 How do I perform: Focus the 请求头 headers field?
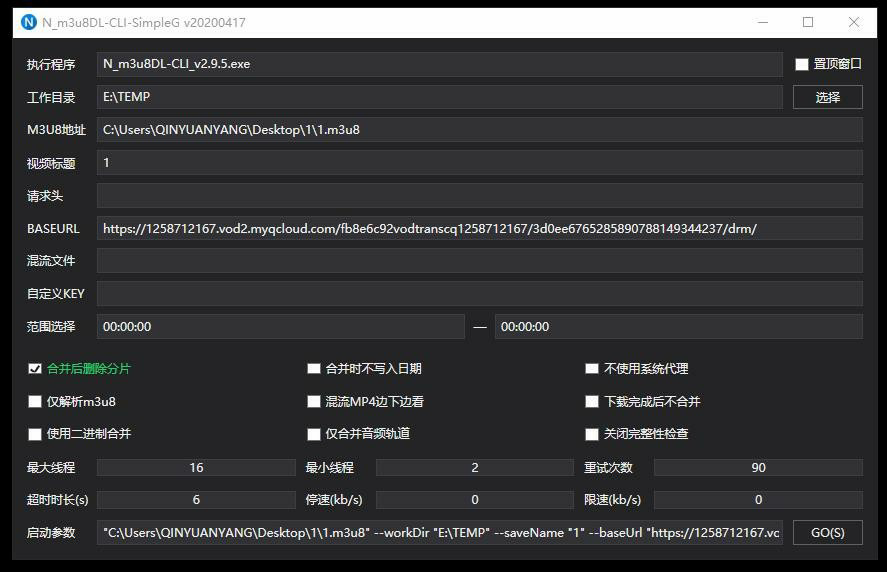479,196
